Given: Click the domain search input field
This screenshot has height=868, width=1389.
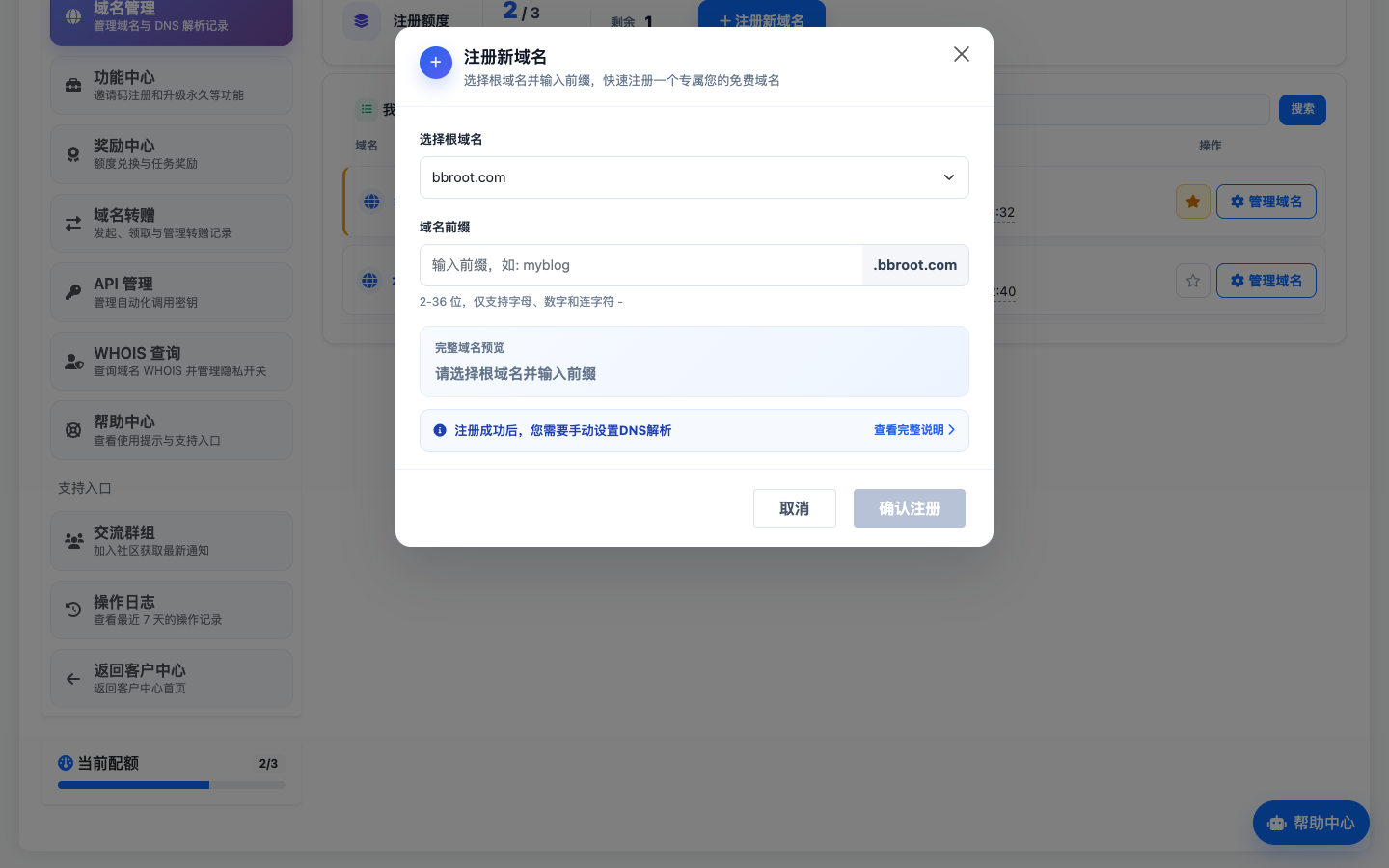Looking at the screenshot, I should (1130, 109).
